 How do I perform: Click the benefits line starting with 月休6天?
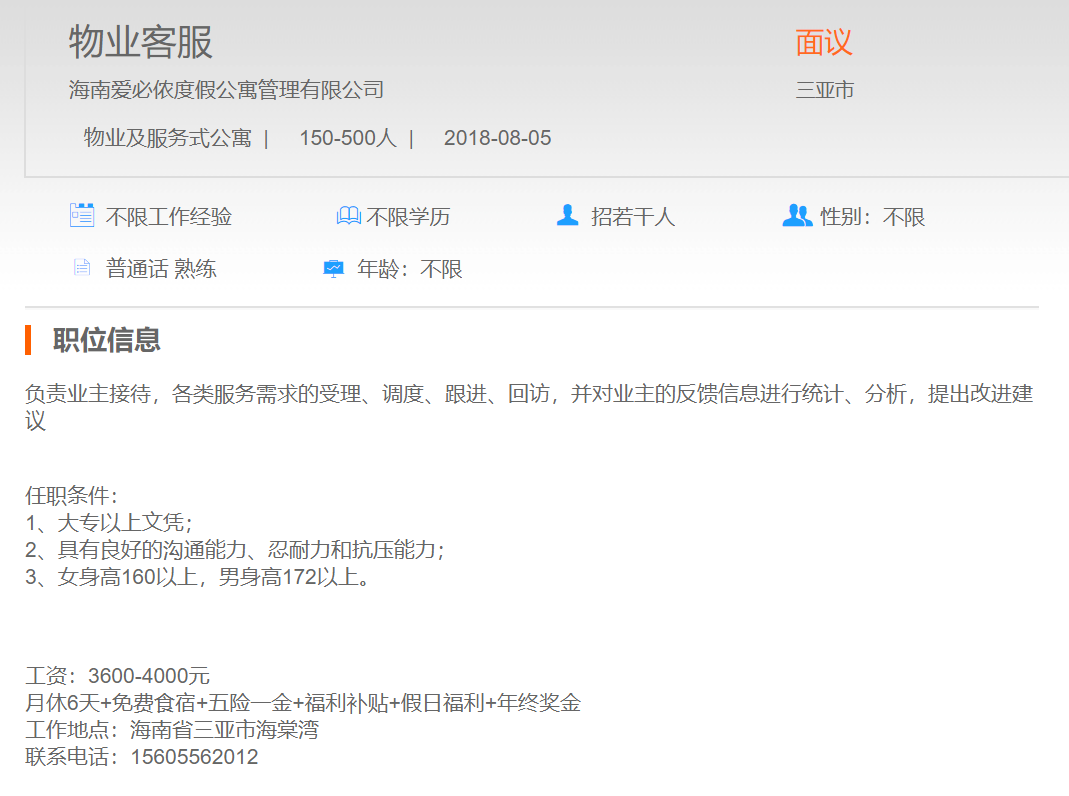point(303,703)
